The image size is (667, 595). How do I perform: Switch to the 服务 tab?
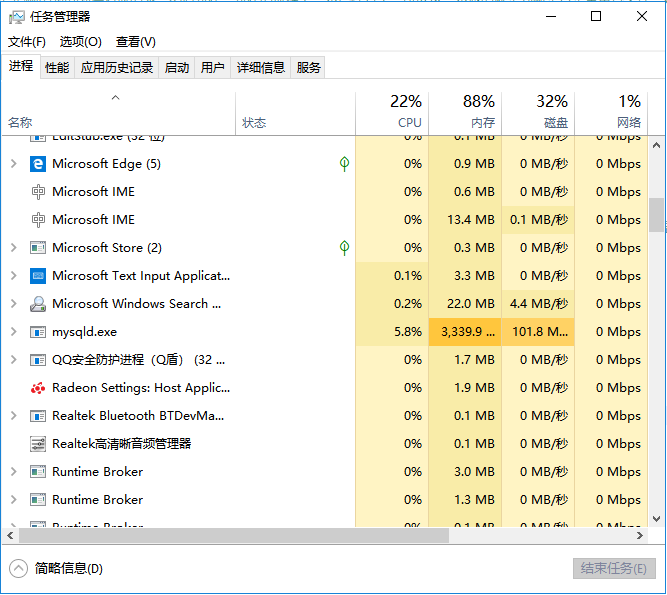[308, 67]
